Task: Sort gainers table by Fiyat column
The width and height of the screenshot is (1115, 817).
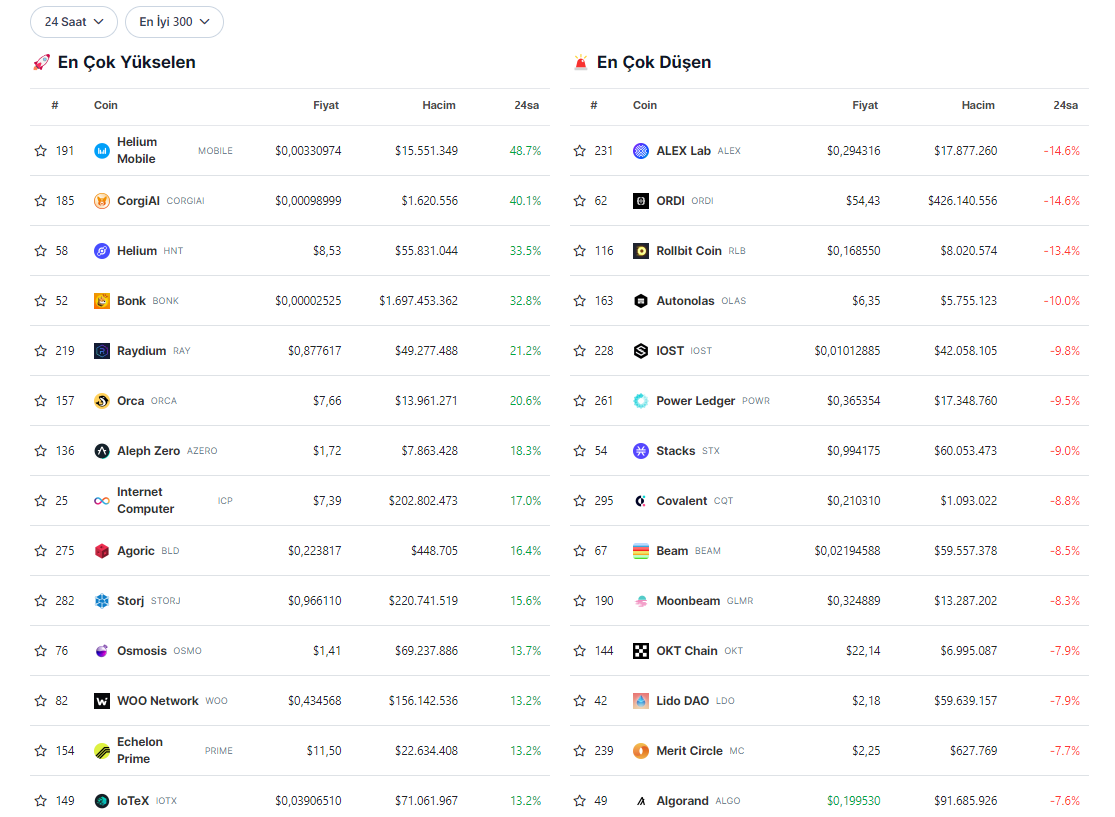Action: (326, 105)
